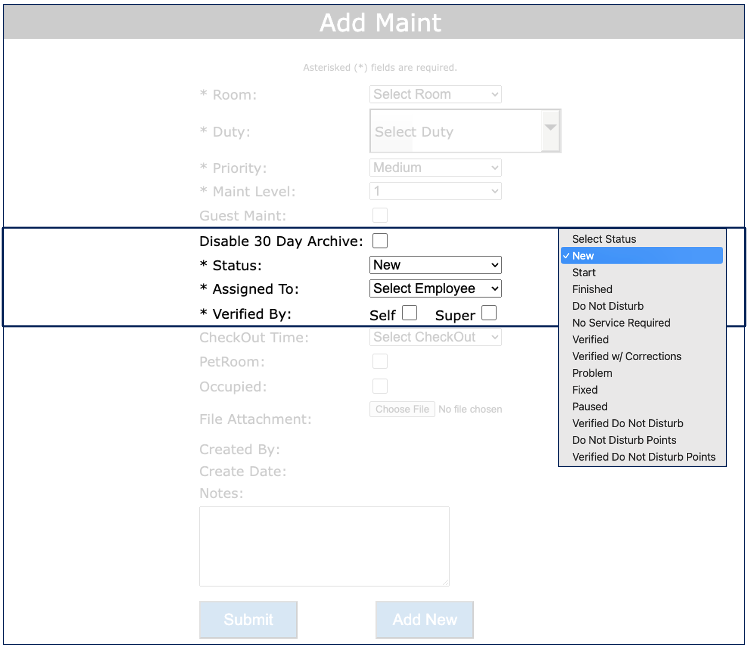Tick the Super verified-by checkbox
Screen dimensions: 749x649
tap(488, 314)
